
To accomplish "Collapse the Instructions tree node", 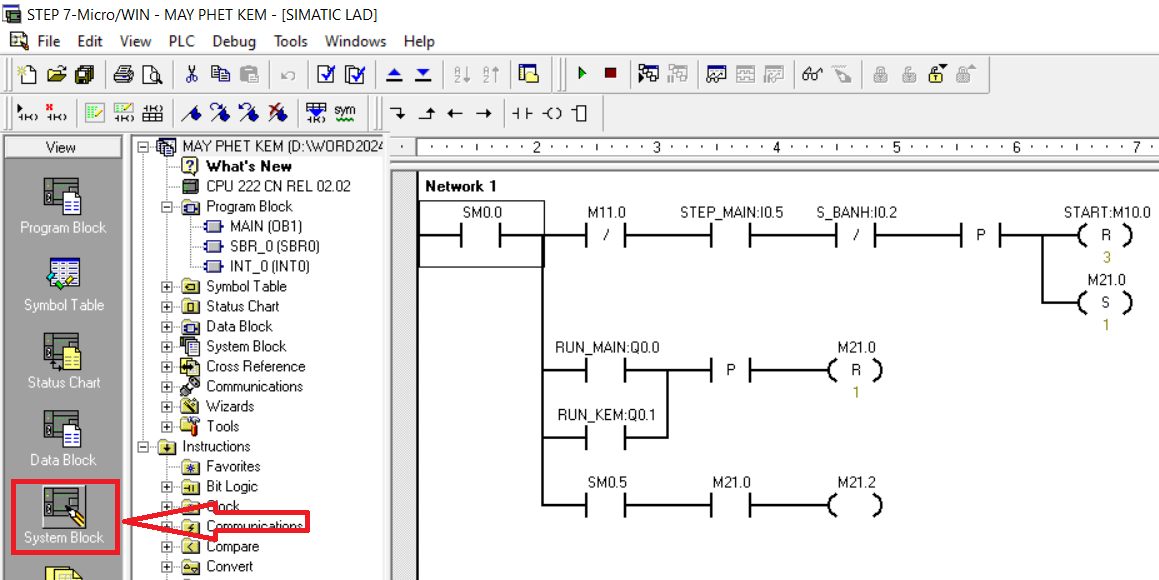I will coord(143,447).
